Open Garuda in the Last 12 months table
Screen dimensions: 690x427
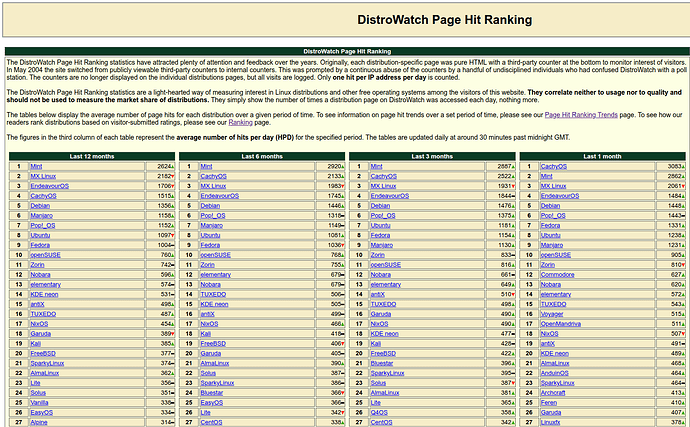pyautogui.click(x=40, y=334)
